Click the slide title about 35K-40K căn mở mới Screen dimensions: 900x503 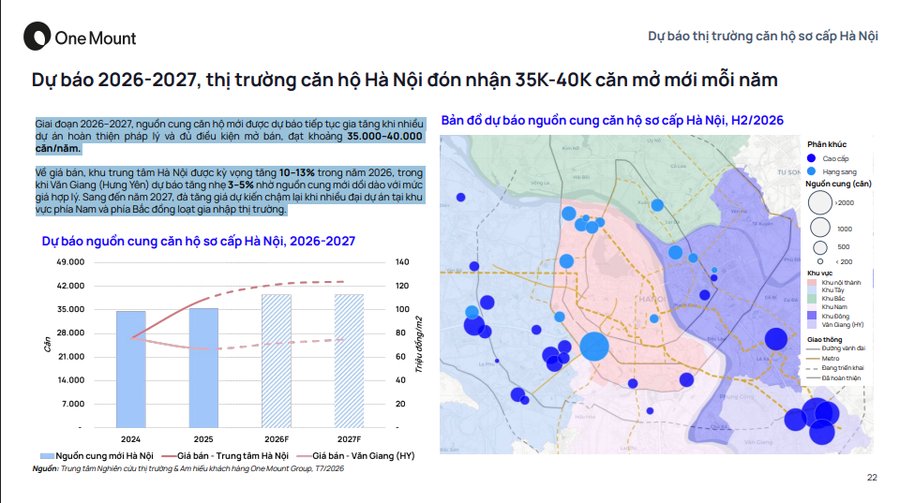[405, 79]
